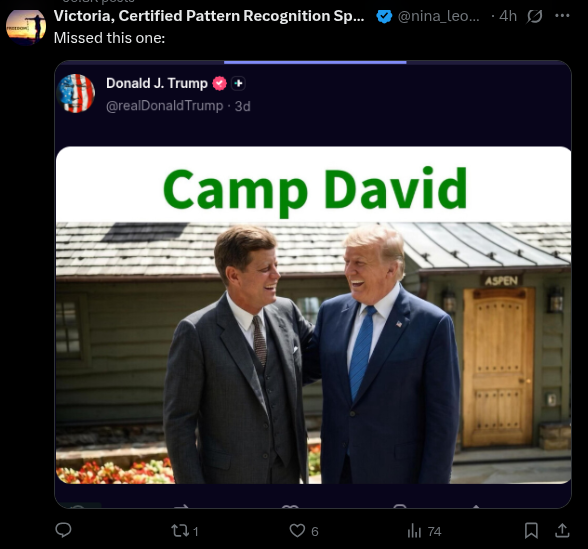Share the post via upload-arrow icon
This screenshot has height=549, width=588.
[x=562, y=531]
